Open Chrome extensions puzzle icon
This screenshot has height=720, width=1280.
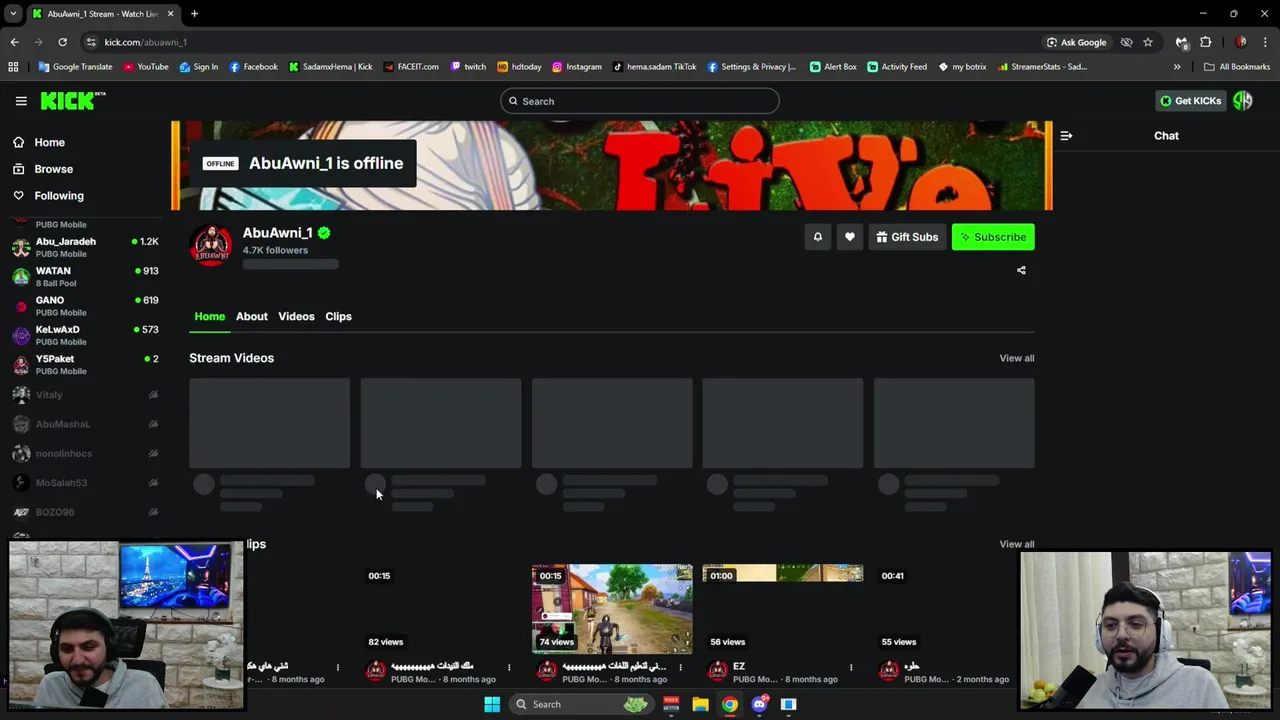tap(1205, 42)
